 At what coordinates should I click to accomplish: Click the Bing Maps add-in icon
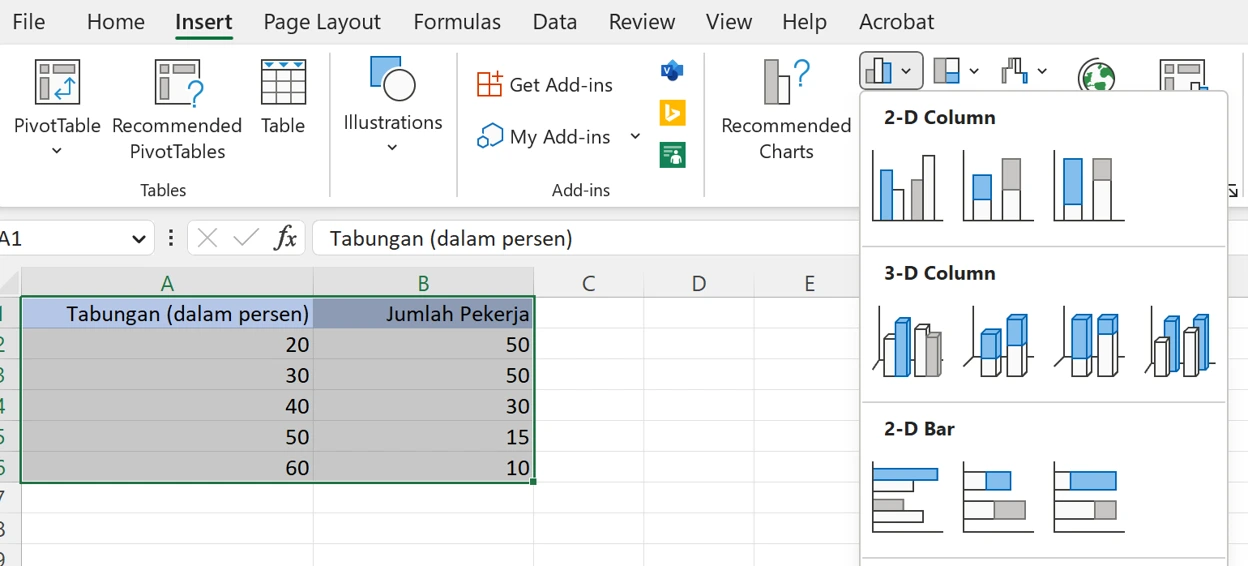[x=672, y=113]
